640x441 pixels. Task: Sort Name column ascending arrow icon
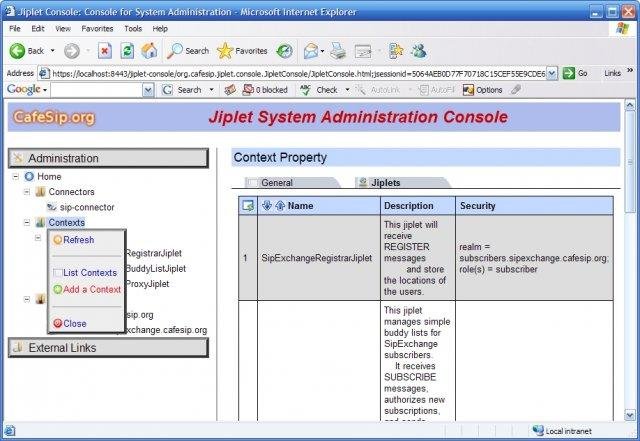(x=280, y=205)
